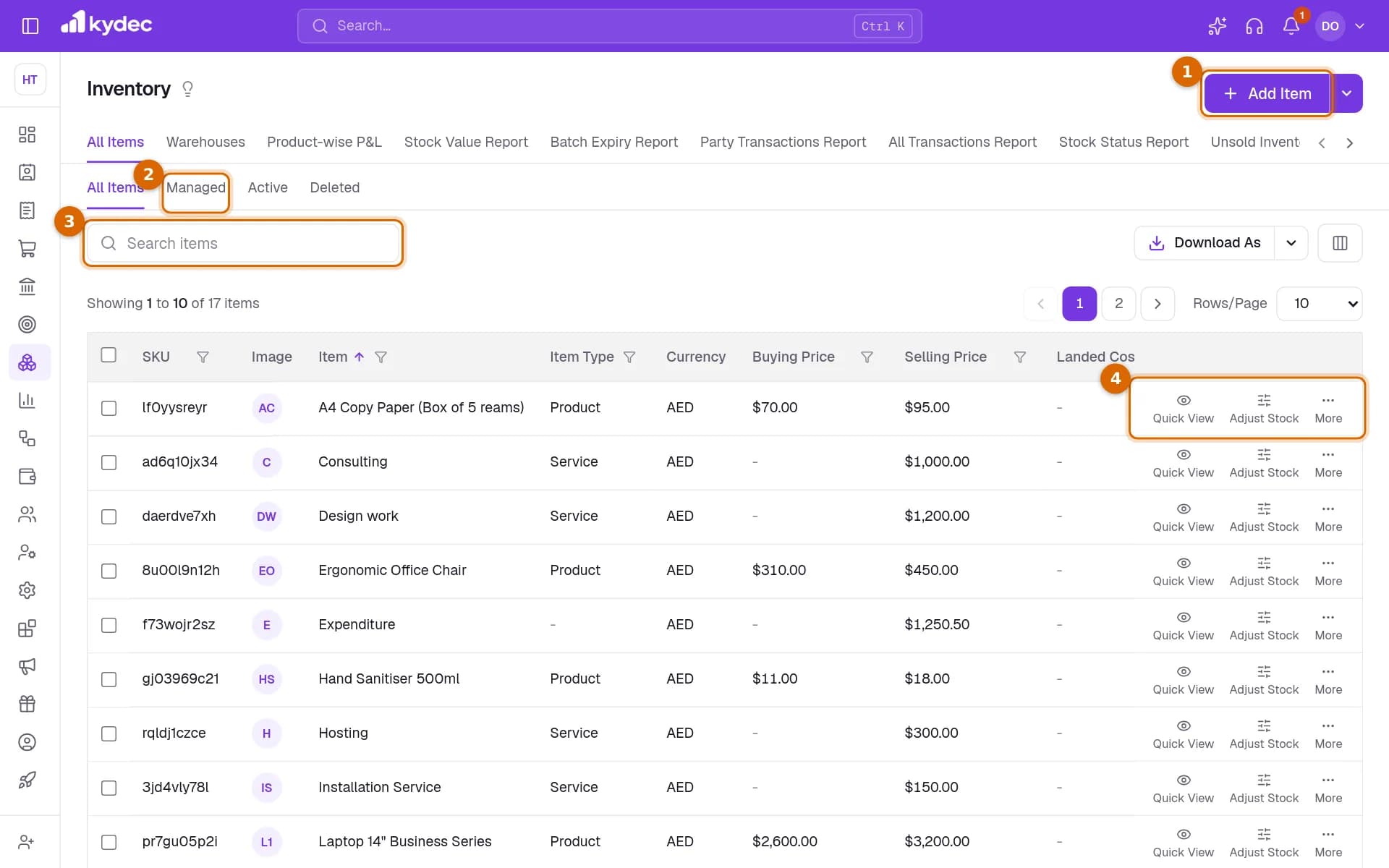Check the Consulting row checkbox
The height and width of the screenshot is (868, 1389).
(109, 463)
